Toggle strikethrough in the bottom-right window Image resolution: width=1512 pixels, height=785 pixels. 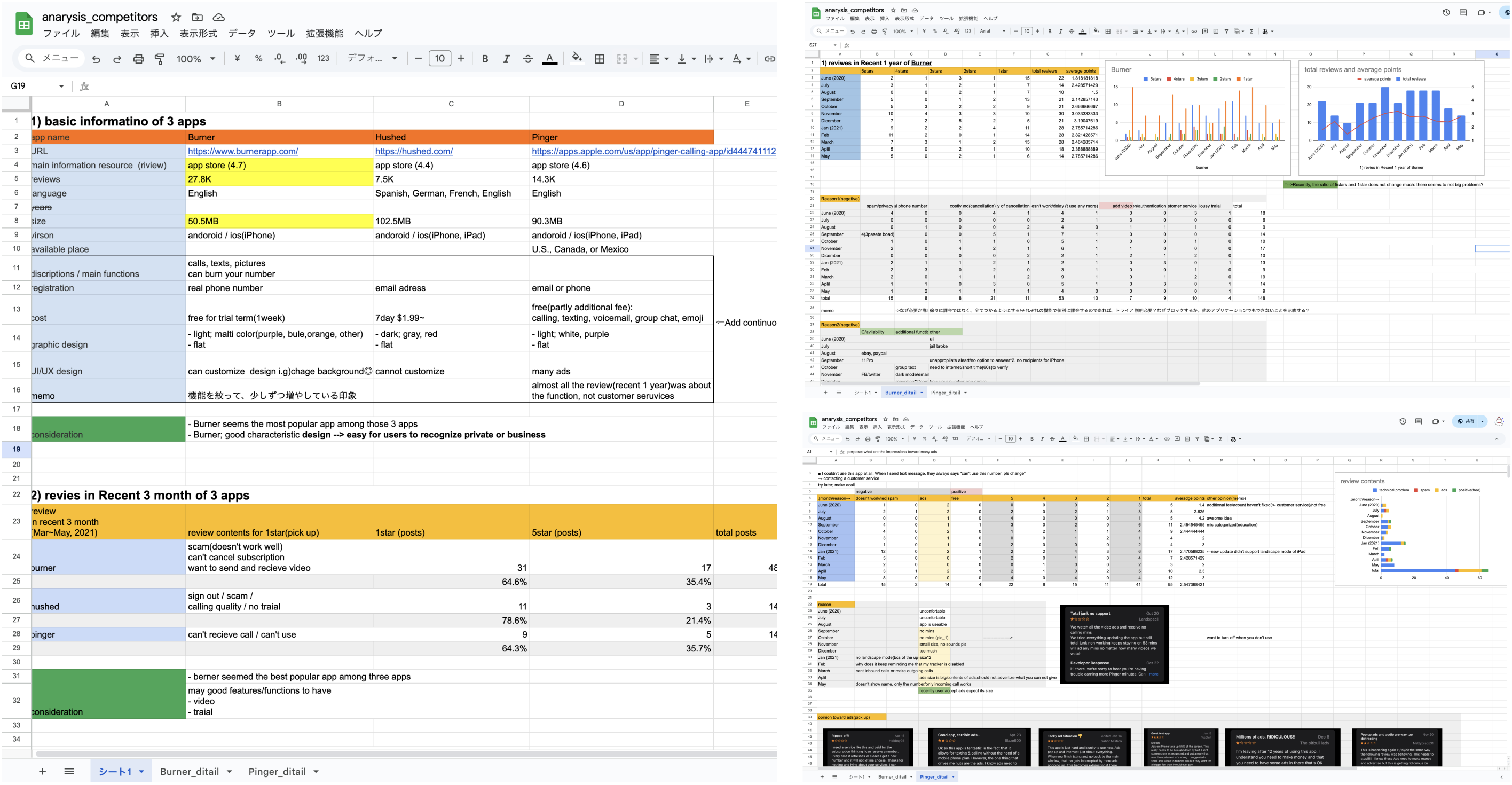tap(1052, 439)
